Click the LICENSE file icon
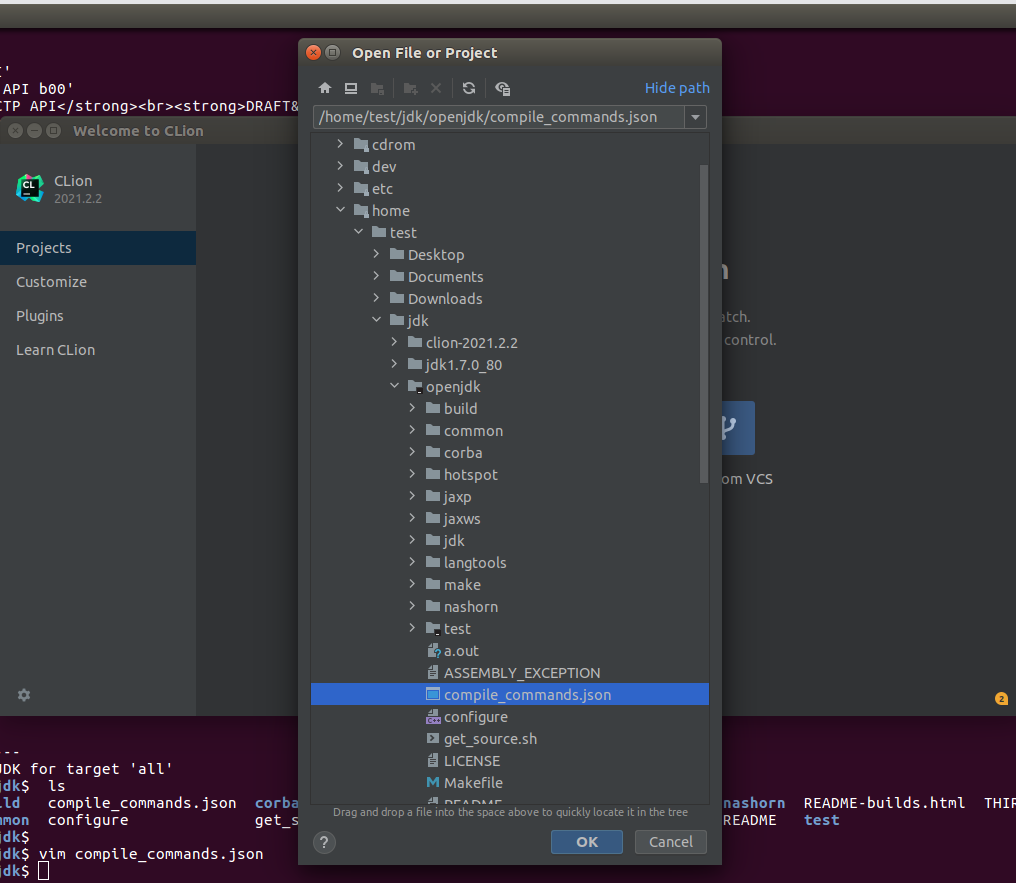1016x883 pixels. click(433, 761)
